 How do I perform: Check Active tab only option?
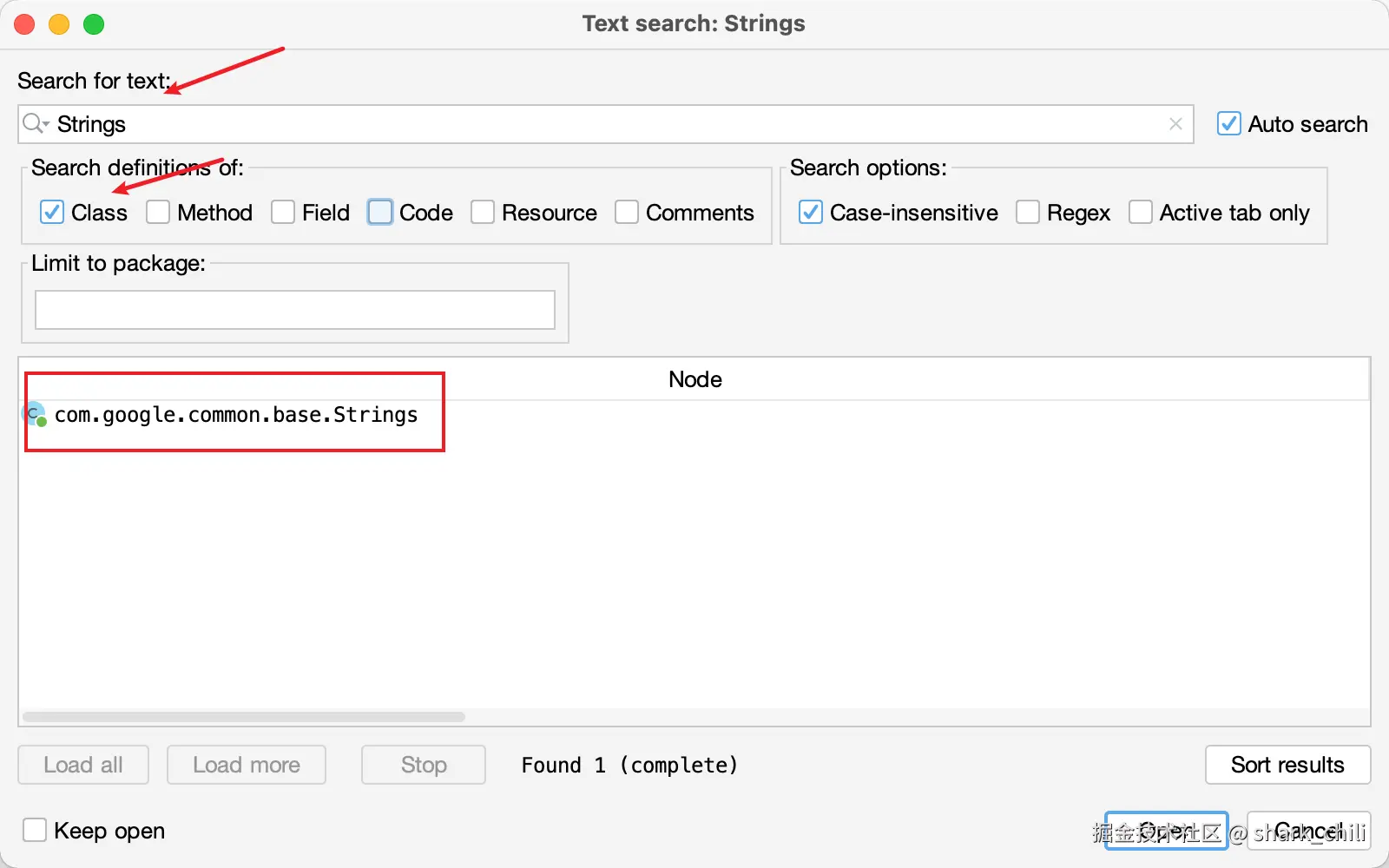tap(1141, 213)
